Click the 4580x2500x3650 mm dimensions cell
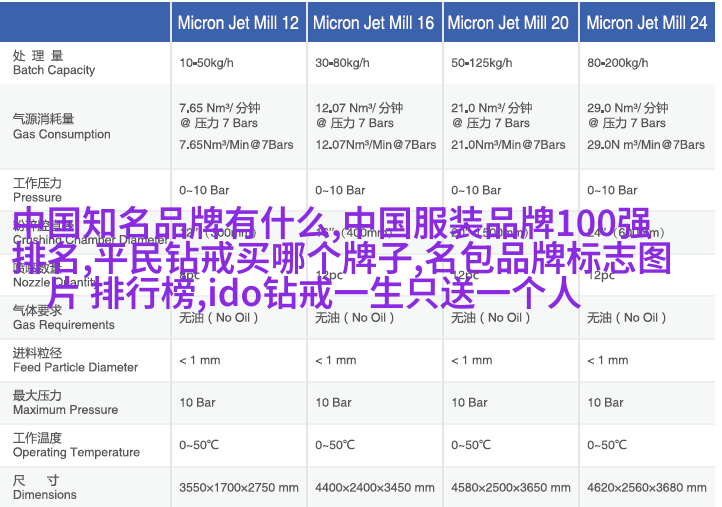 pyautogui.click(x=511, y=487)
